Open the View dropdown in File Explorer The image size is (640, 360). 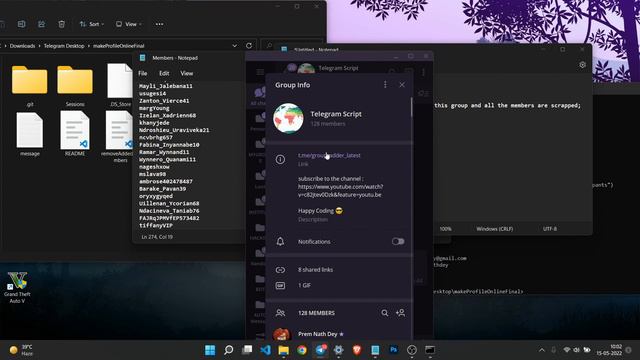click(129, 24)
